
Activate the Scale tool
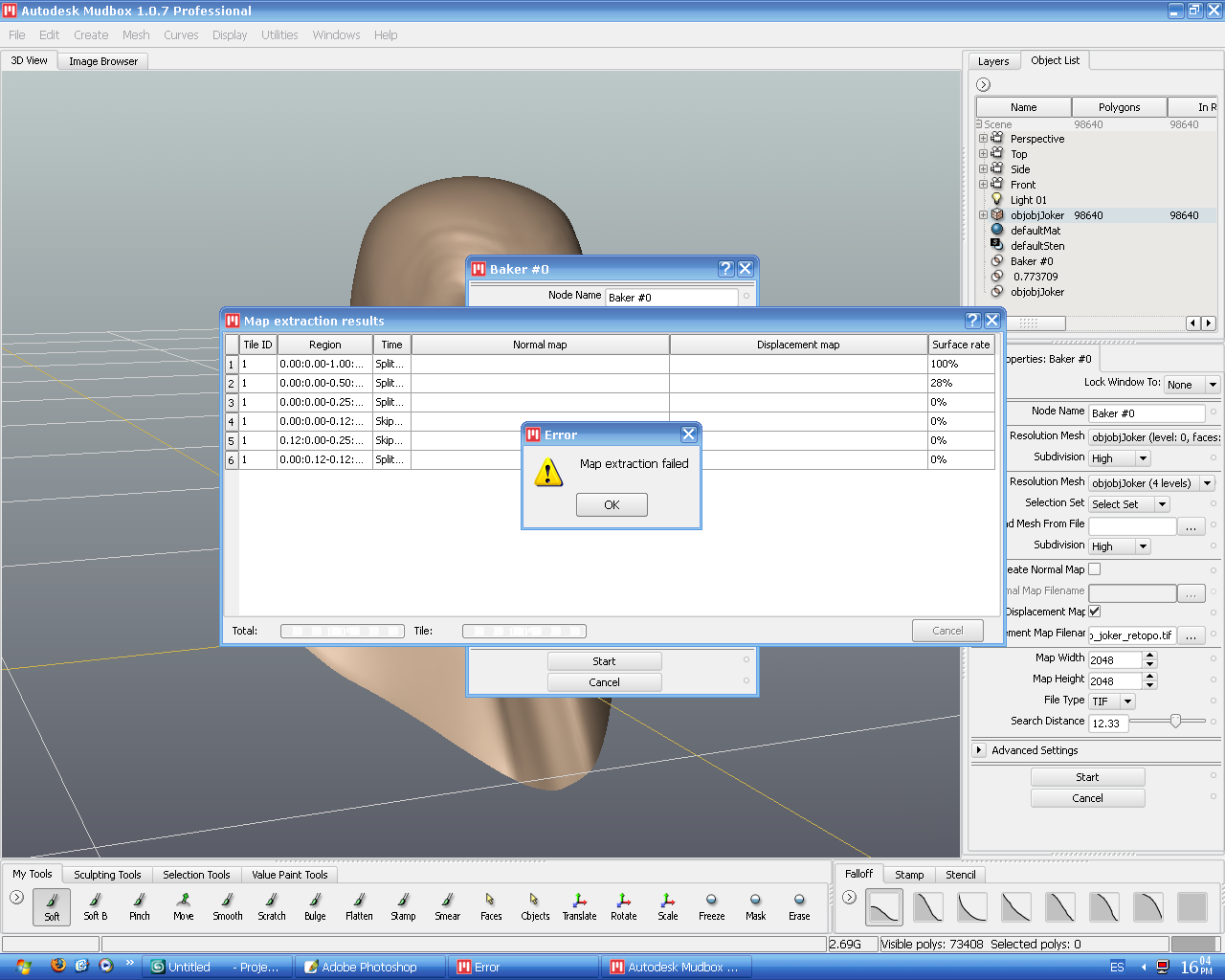click(x=668, y=905)
